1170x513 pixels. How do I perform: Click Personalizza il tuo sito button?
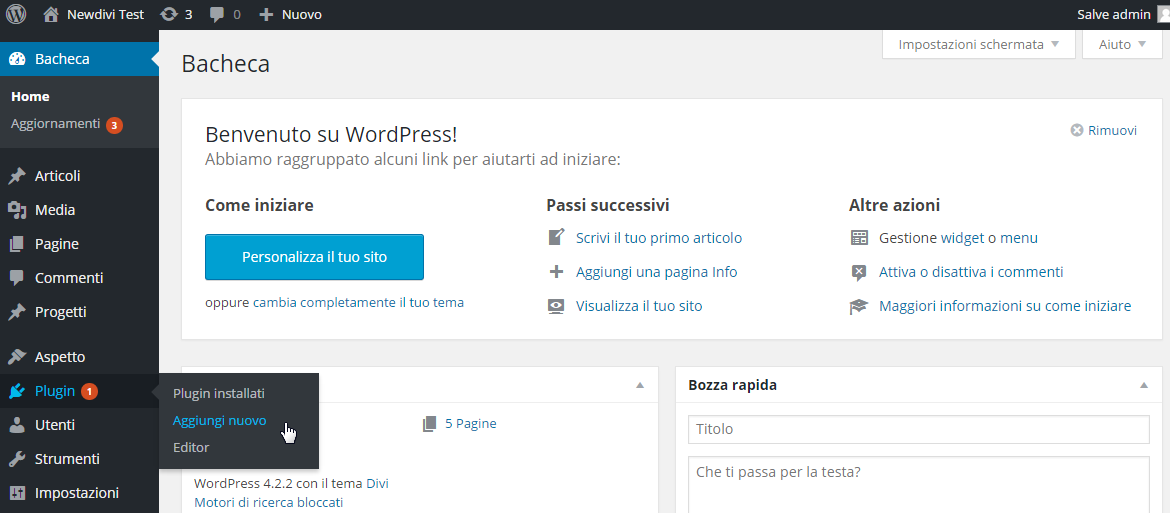[314, 257]
